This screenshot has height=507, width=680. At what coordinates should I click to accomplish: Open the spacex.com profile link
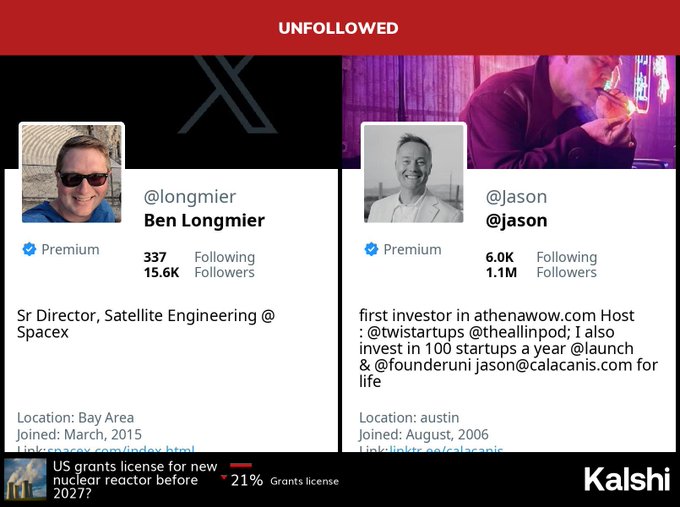120,450
